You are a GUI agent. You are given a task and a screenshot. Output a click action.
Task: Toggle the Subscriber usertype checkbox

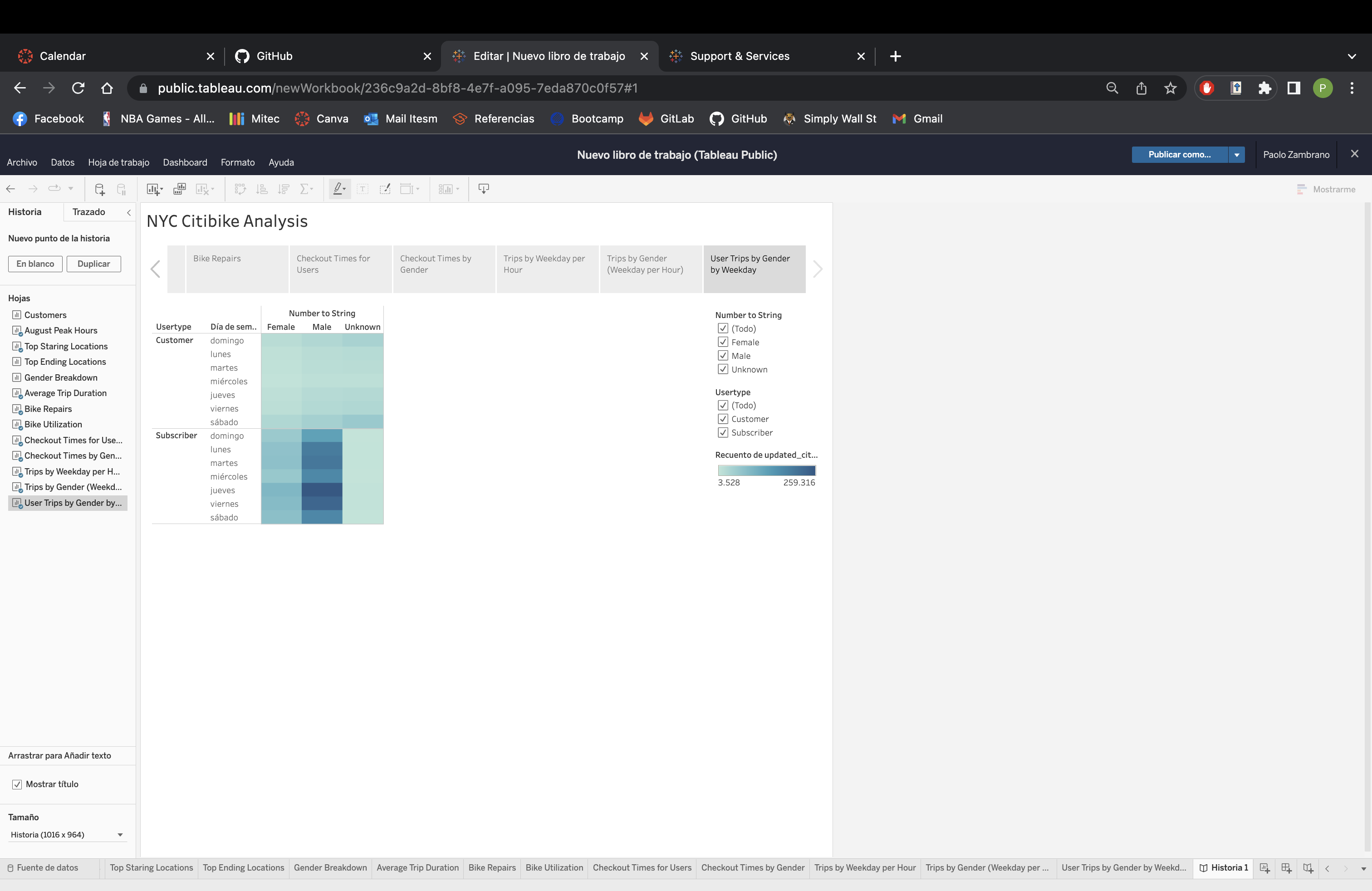(x=723, y=433)
